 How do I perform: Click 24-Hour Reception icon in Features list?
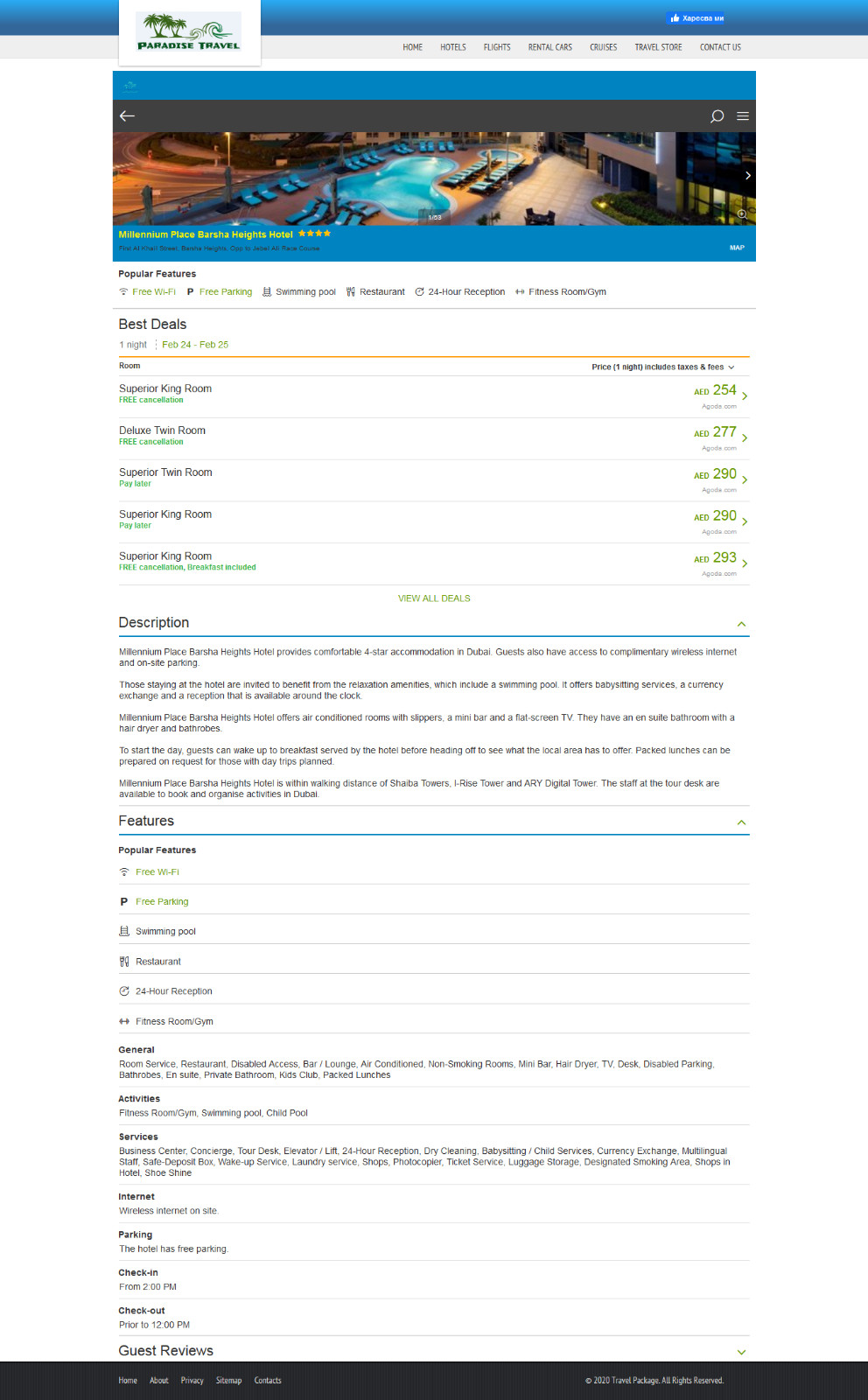pos(124,991)
